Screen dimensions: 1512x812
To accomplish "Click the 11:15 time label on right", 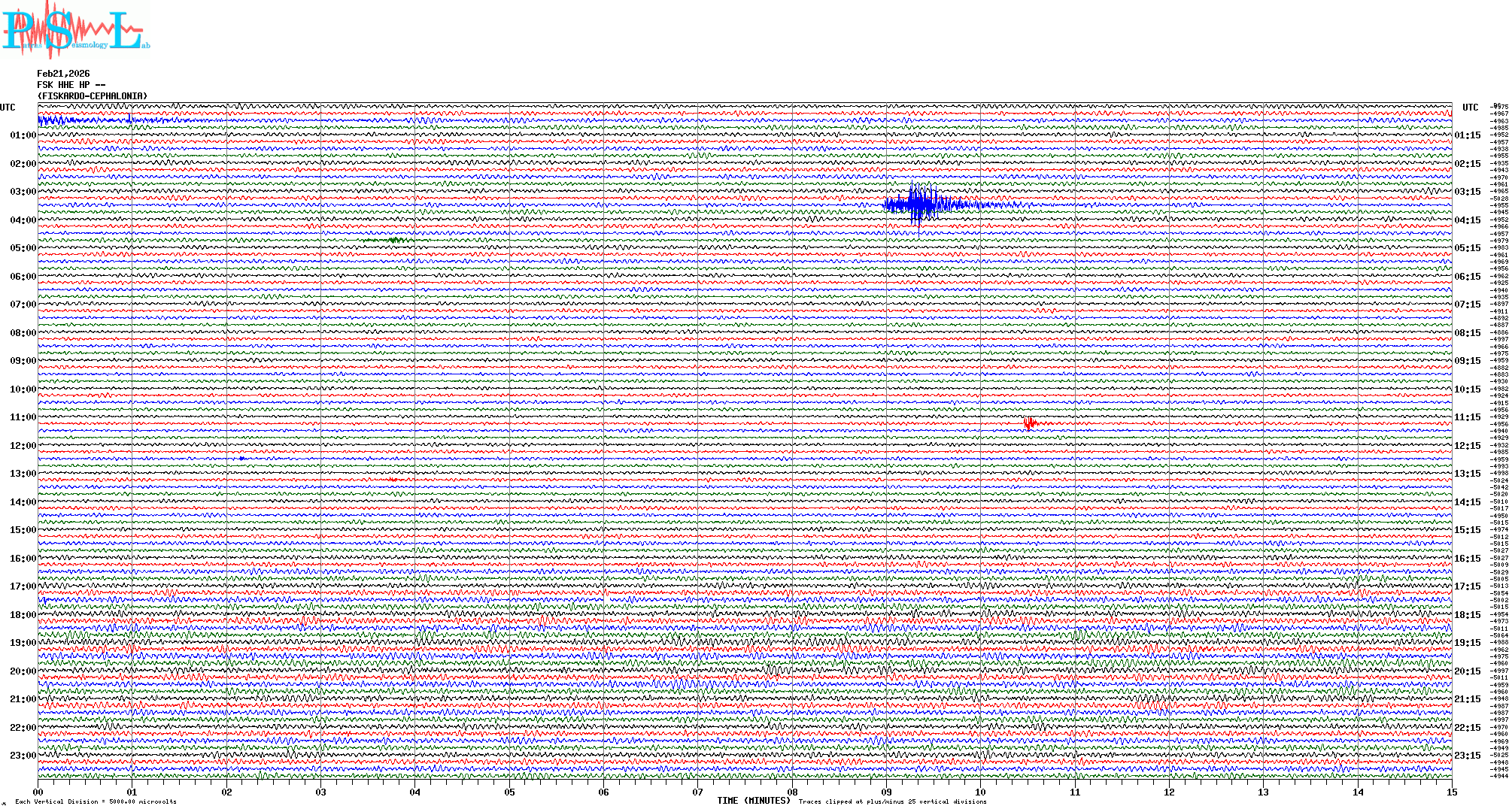I will point(1467,417).
